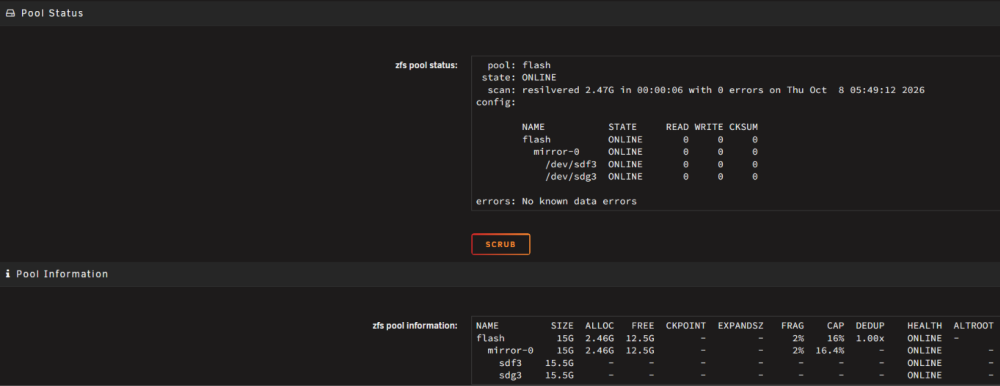The image size is (1000, 386).
Task: Click the ALTROOT column header
Action: pos(974,325)
